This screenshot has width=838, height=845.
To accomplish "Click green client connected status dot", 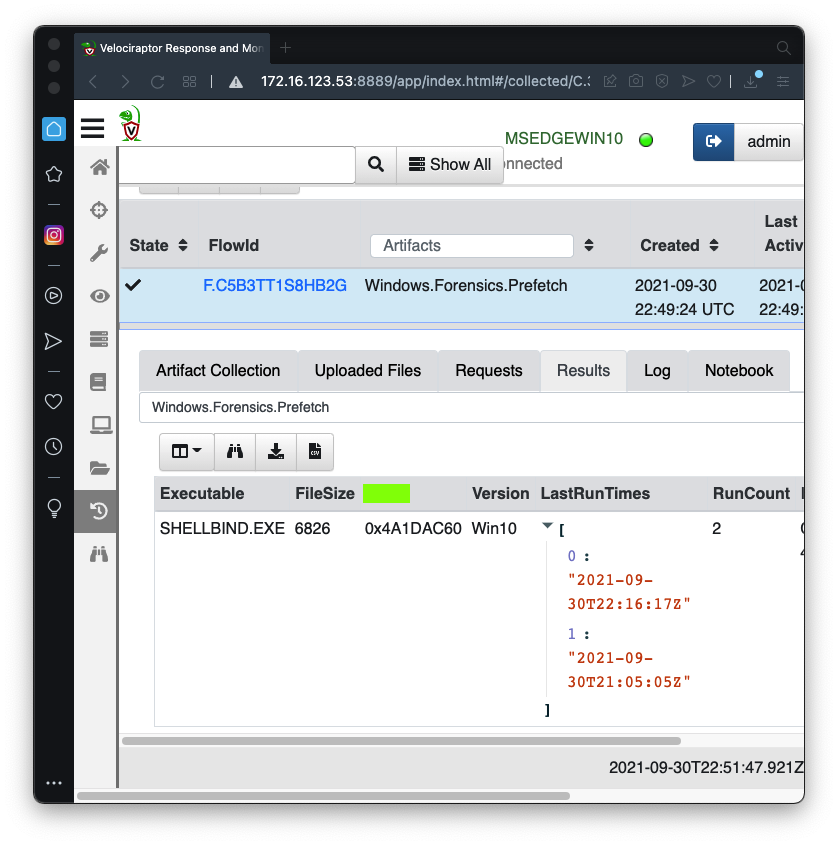I will 646,140.
